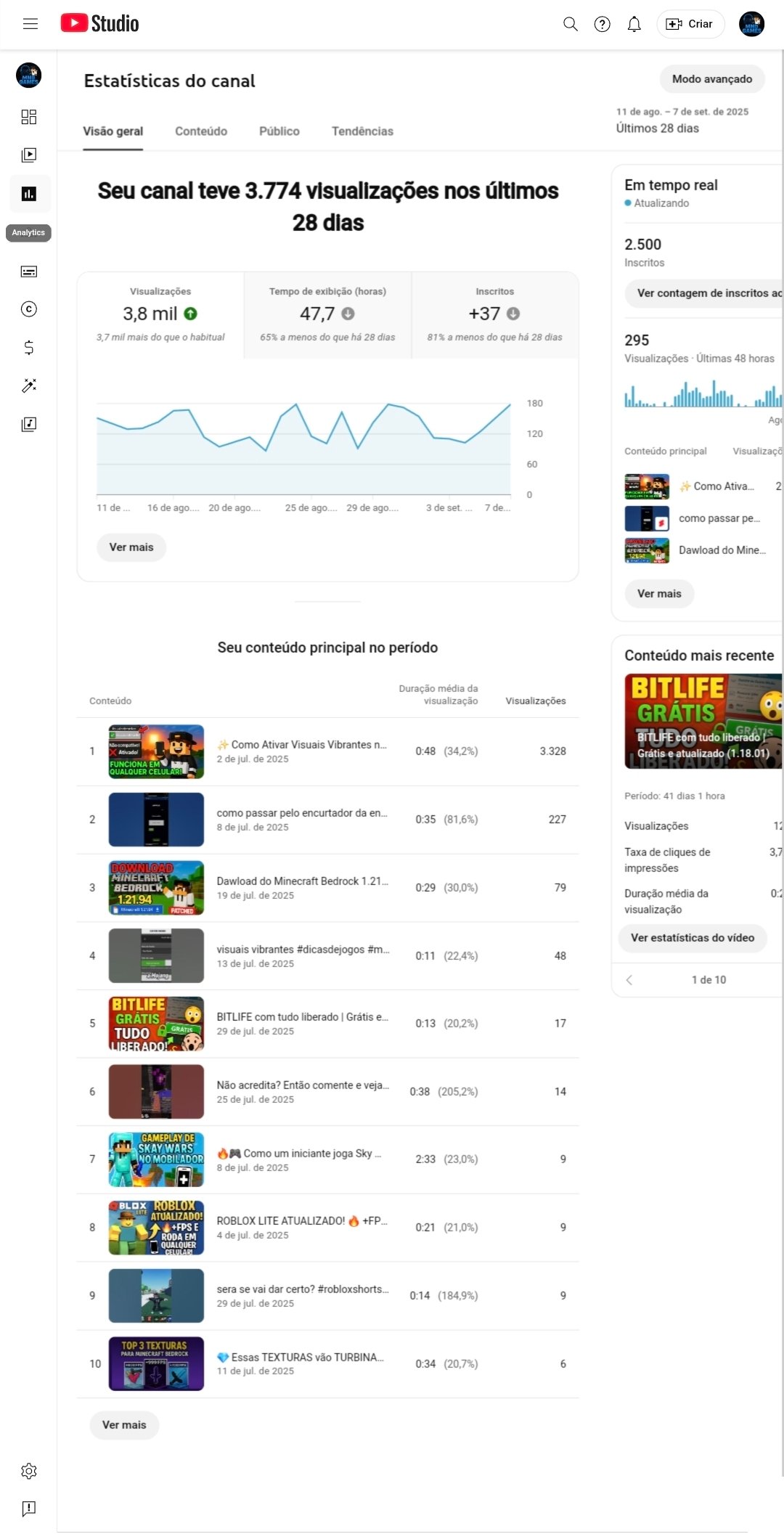Open Send feedback icon in sidebar
The height and width of the screenshot is (1534, 784).
tap(29, 1509)
